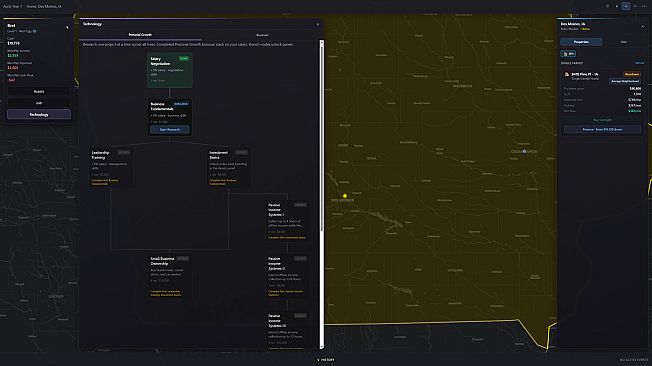The image size is (652, 366).
Task: Toggle the single family property filter chip
Action: (568, 54)
